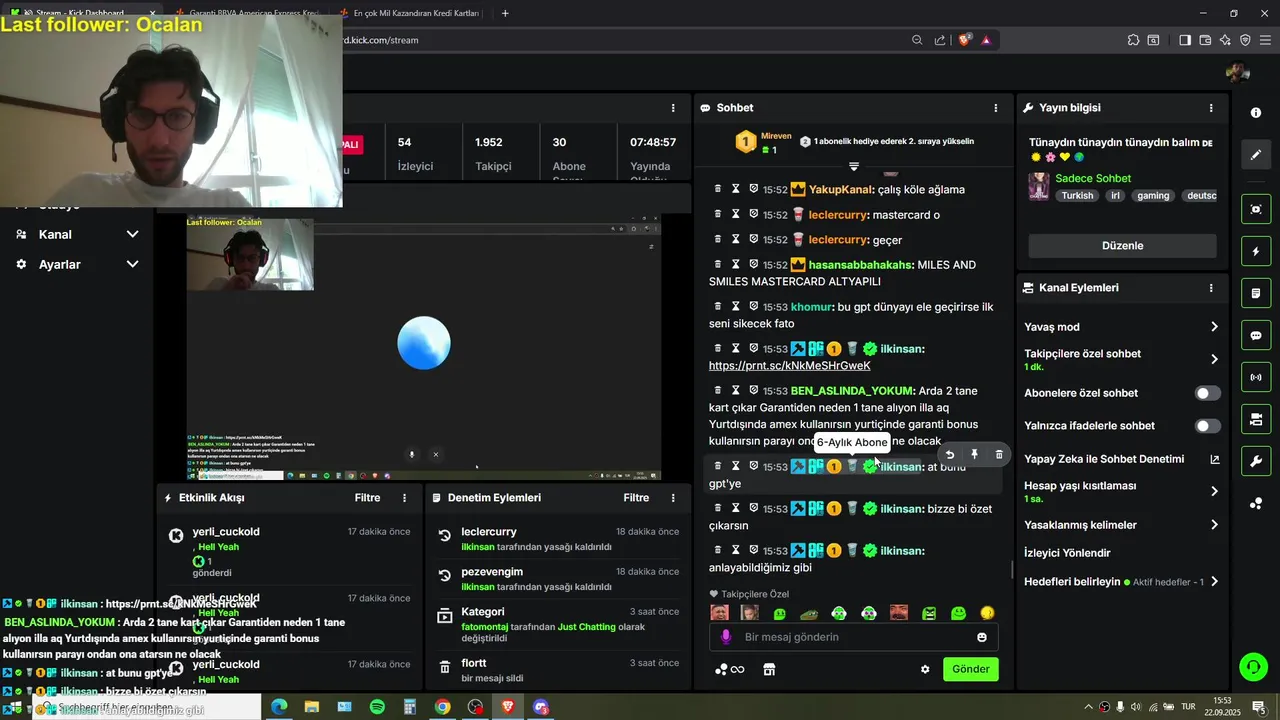The width and height of the screenshot is (1280, 720).
Task: Switch to En çok Mil Kazandıran tab
Action: coord(410,13)
